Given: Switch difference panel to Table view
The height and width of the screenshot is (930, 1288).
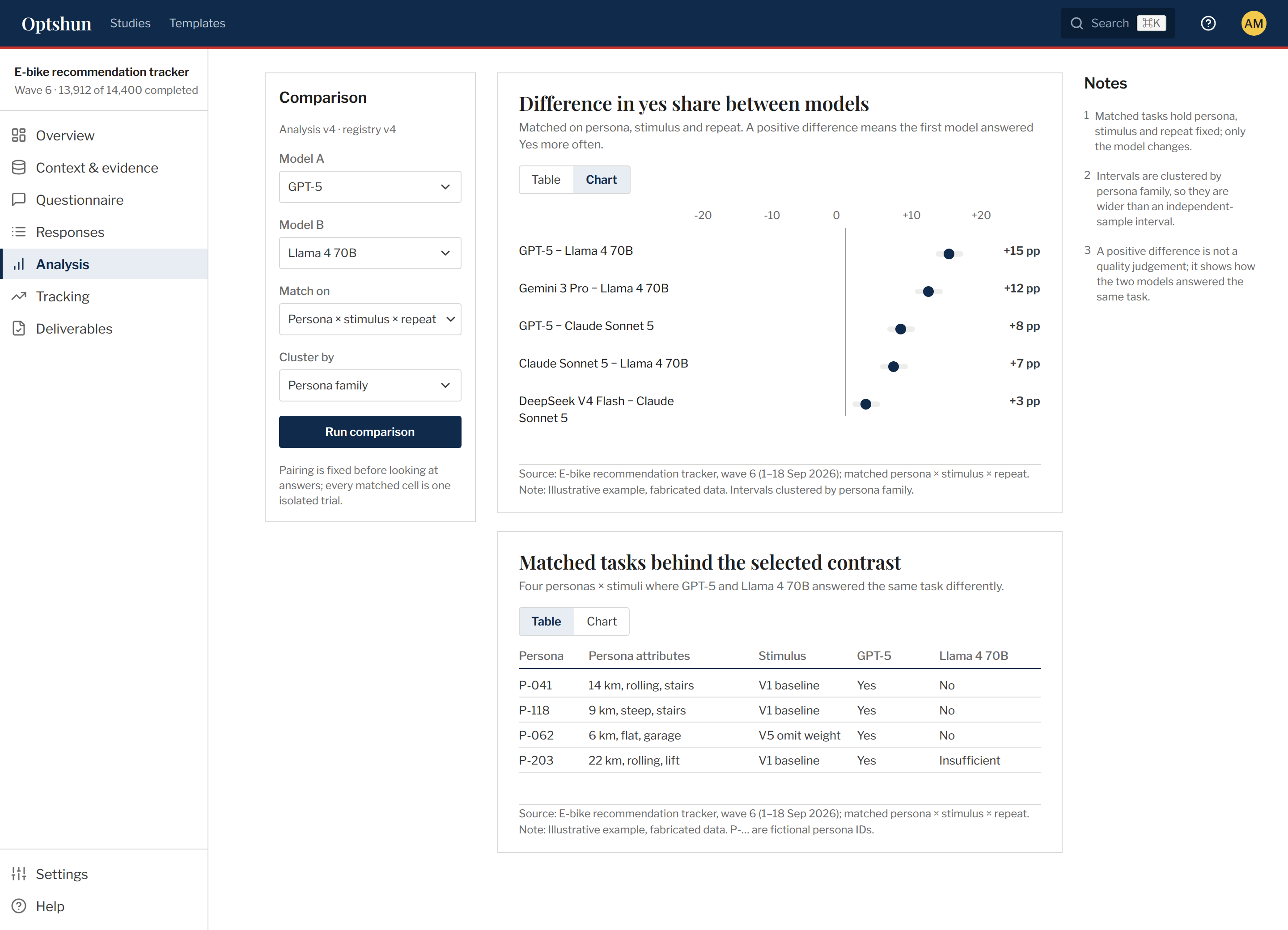Looking at the screenshot, I should click(x=546, y=180).
